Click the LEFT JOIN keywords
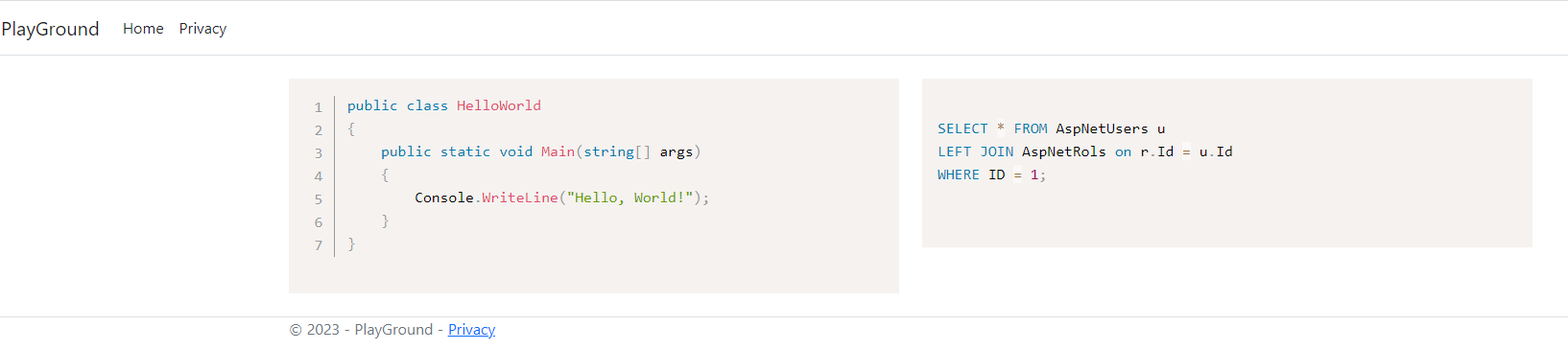Screen dimensions: 1568x350 [975, 152]
